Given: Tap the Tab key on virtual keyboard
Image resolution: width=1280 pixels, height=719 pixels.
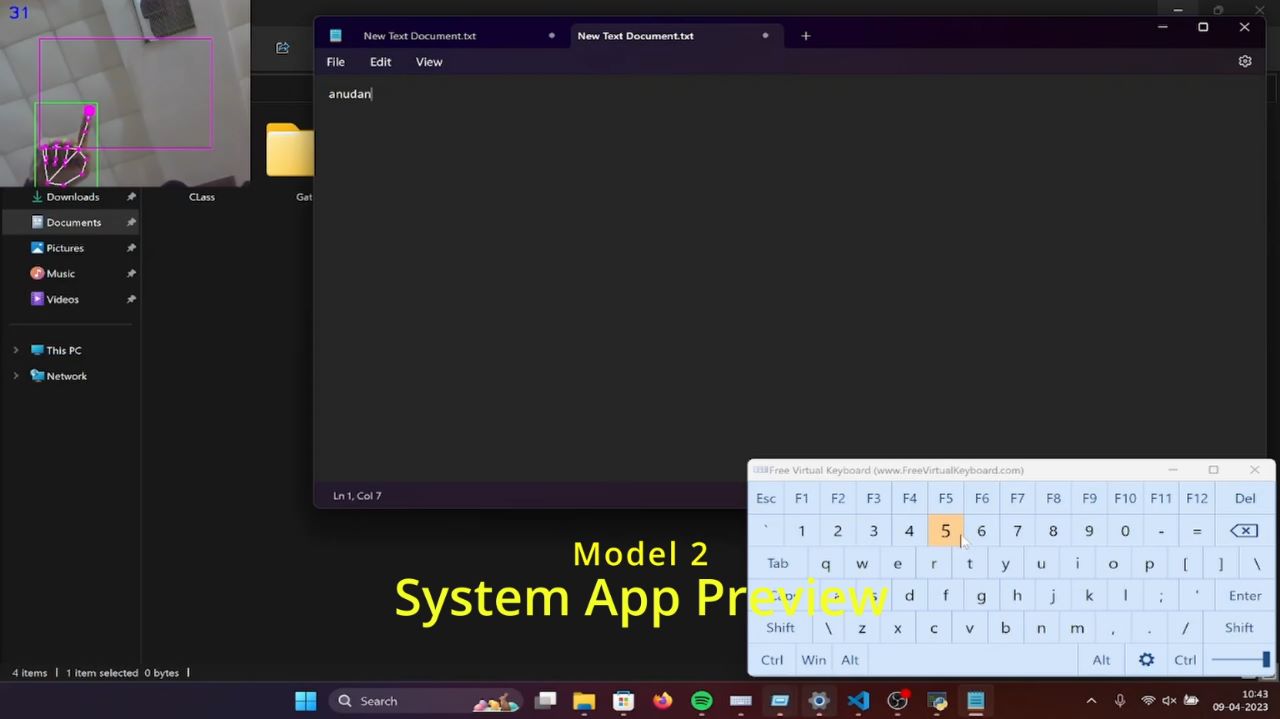Looking at the screenshot, I should [x=778, y=563].
